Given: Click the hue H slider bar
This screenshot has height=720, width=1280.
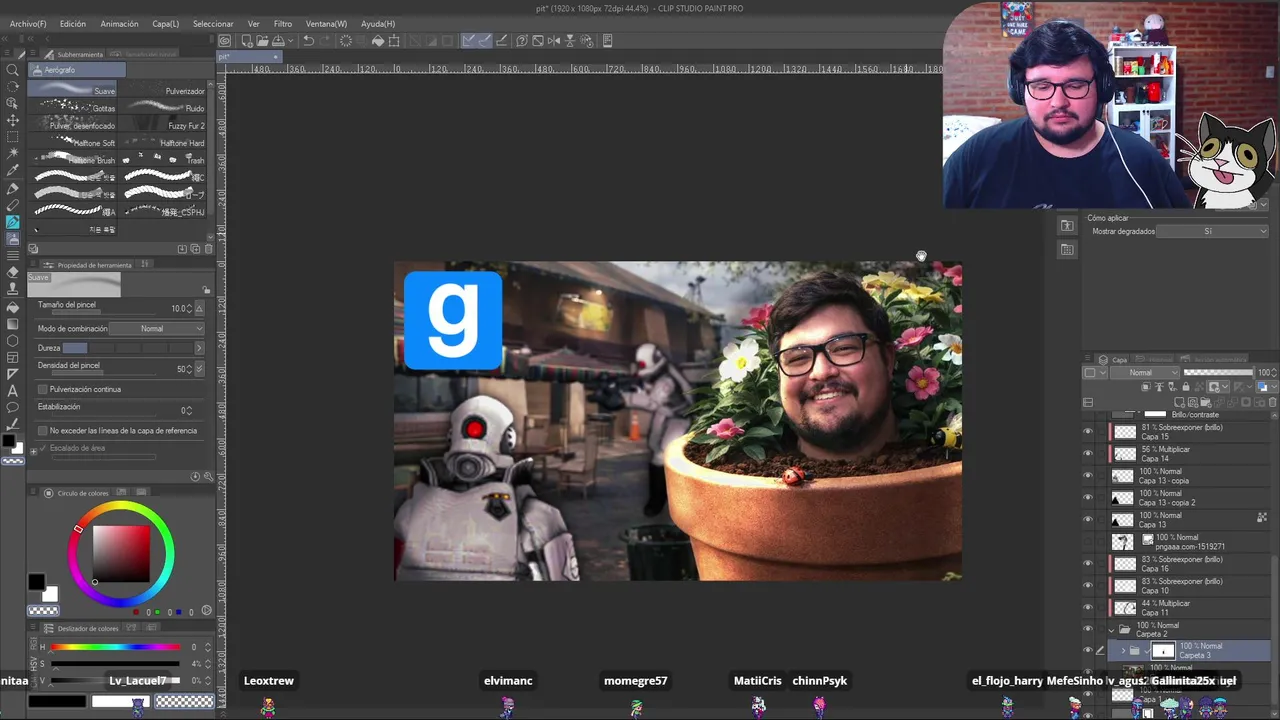Looking at the screenshot, I should tap(115, 647).
